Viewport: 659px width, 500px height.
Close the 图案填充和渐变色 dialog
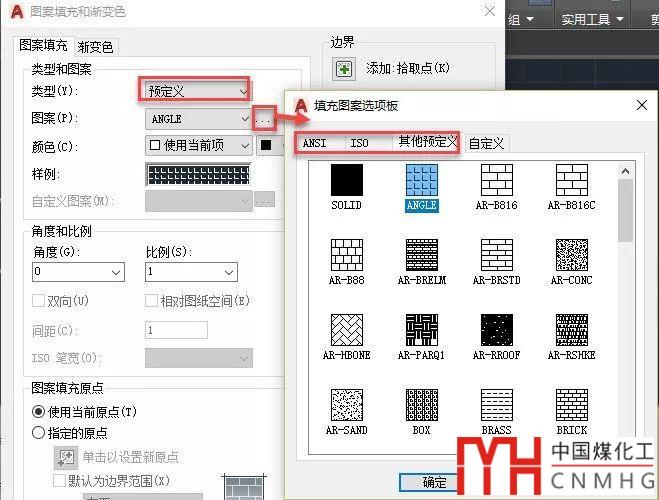tap(490, 11)
